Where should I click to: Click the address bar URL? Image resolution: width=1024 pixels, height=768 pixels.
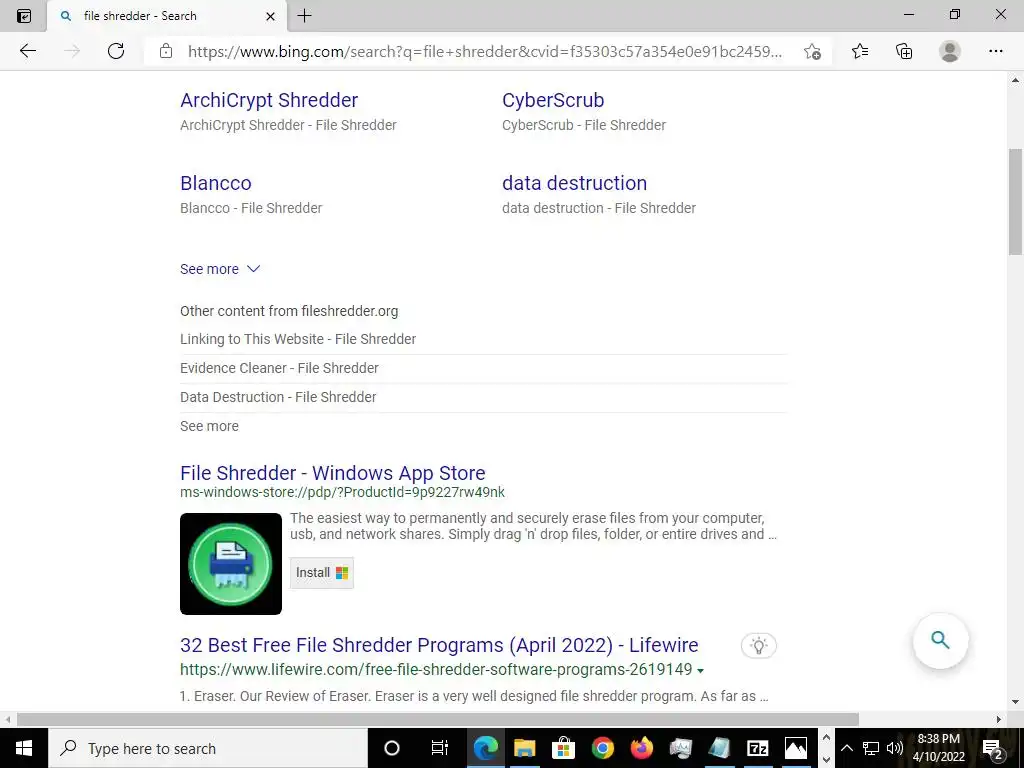coord(485,52)
